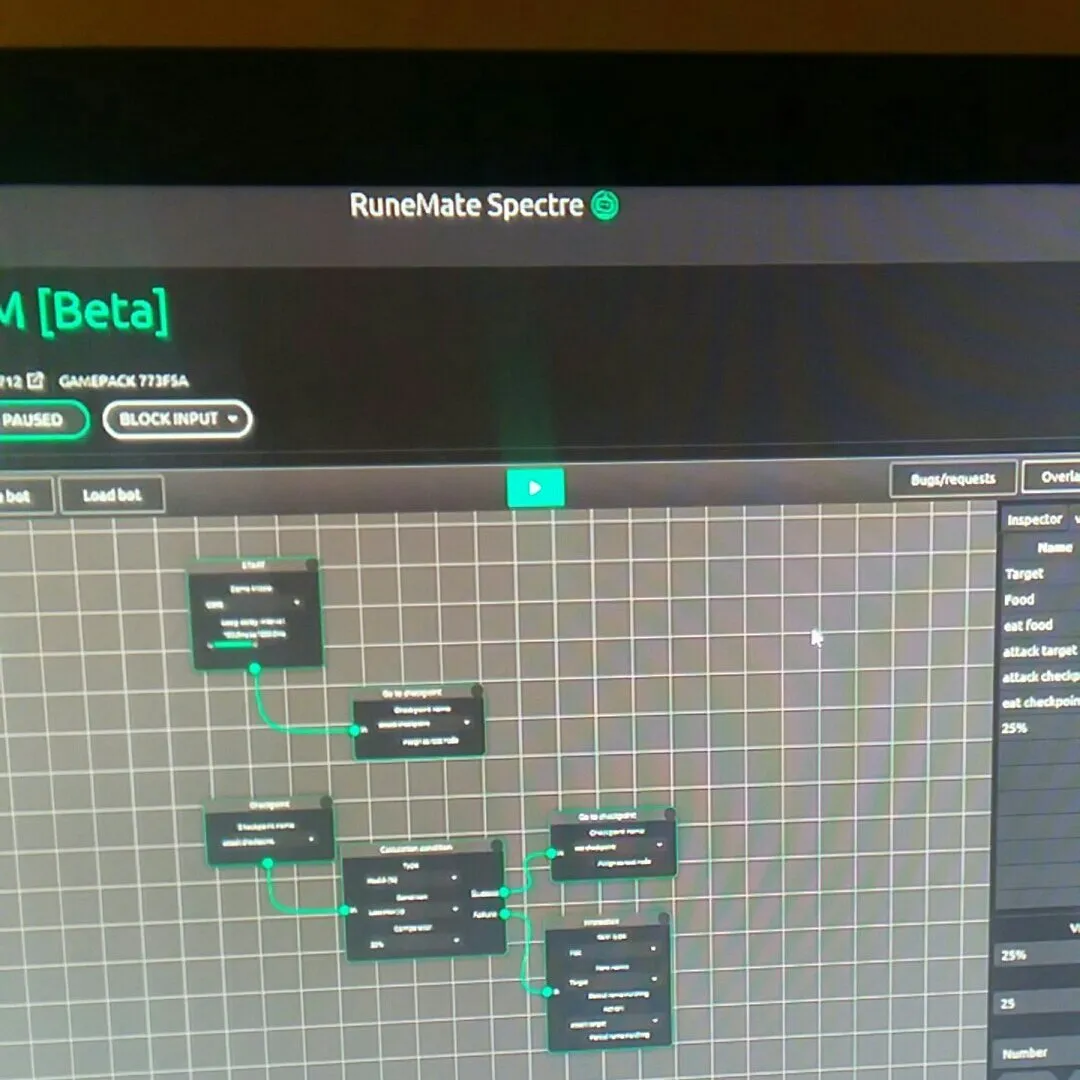Click the Calculation condition node title
Screen dimensions: 1080x1080
(x=415, y=848)
